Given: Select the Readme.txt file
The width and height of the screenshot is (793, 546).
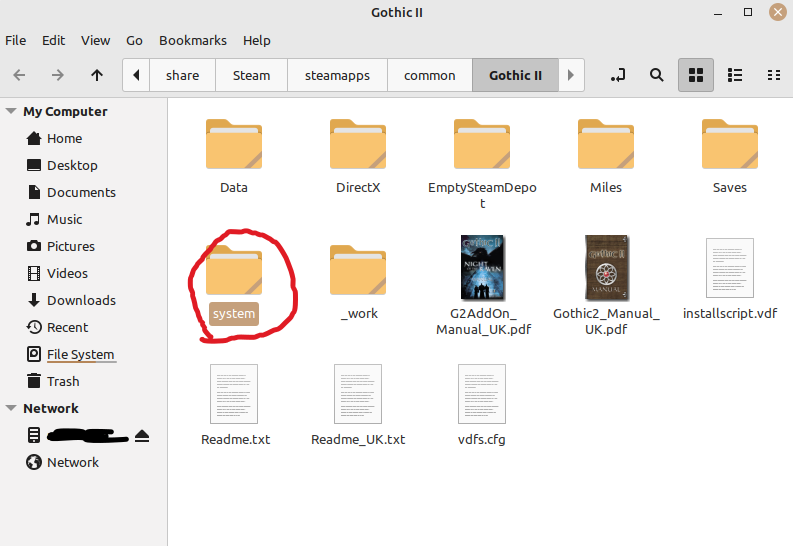Looking at the screenshot, I should tap(234, 405).
